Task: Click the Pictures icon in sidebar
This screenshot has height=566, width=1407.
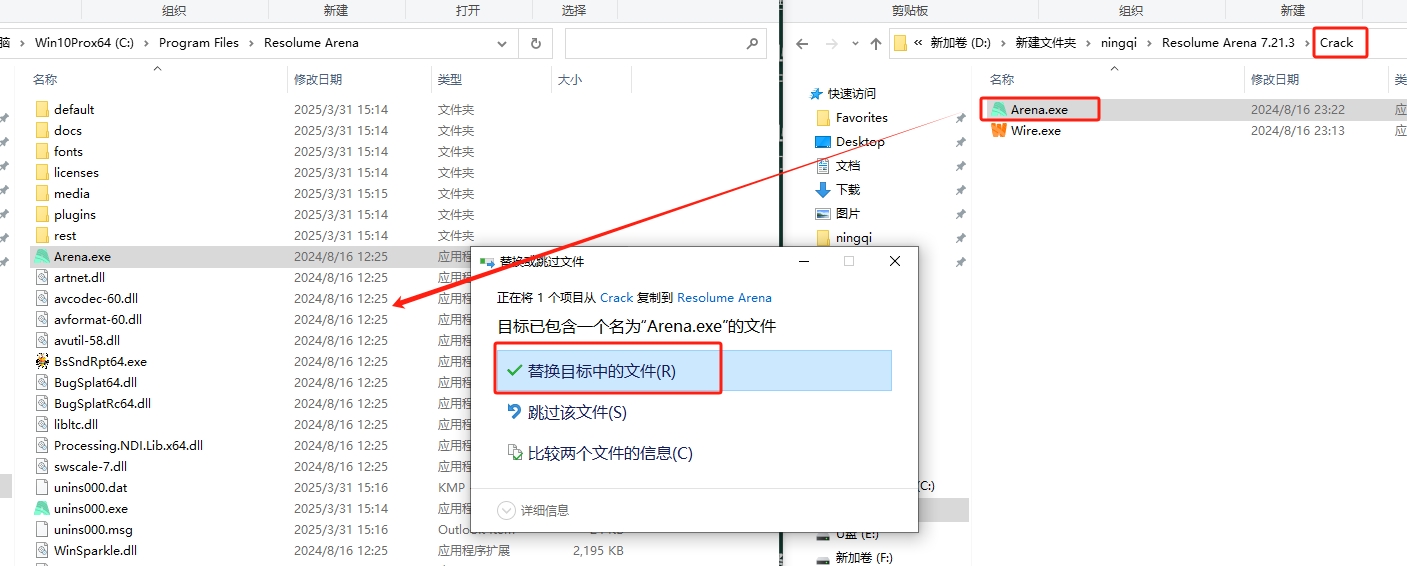Action: [823, 213]
